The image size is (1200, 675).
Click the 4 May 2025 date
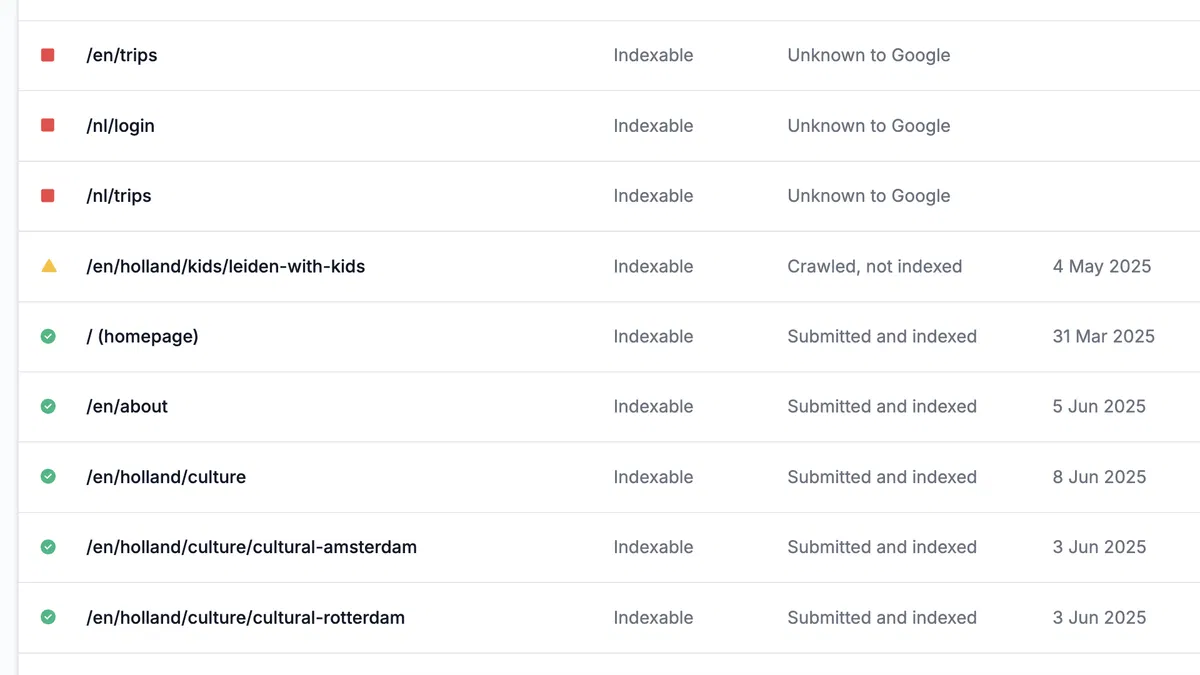(x=1101, y=266)
